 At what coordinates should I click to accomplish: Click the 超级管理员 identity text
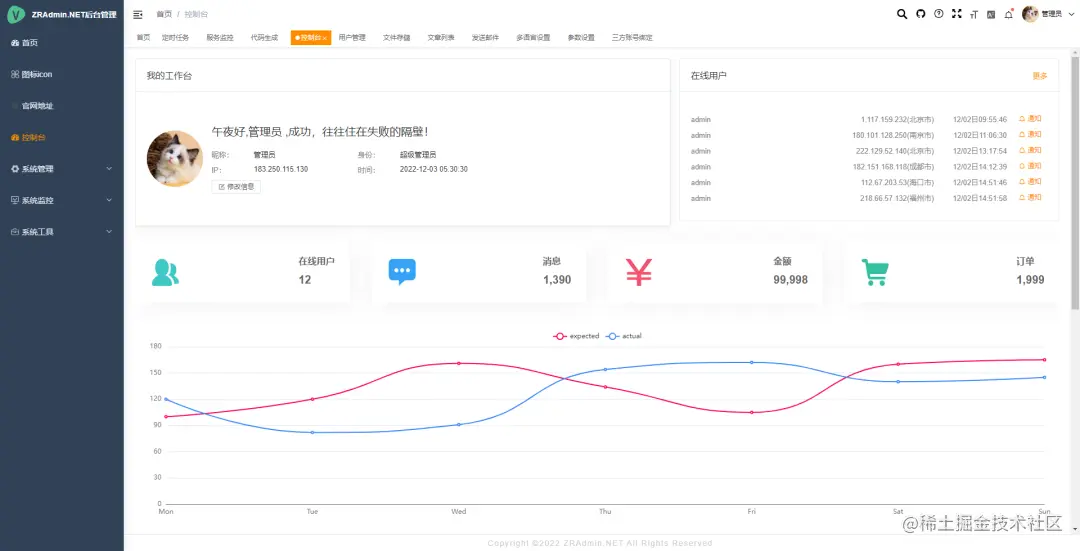pyautogui.click(x=418, y=155)
